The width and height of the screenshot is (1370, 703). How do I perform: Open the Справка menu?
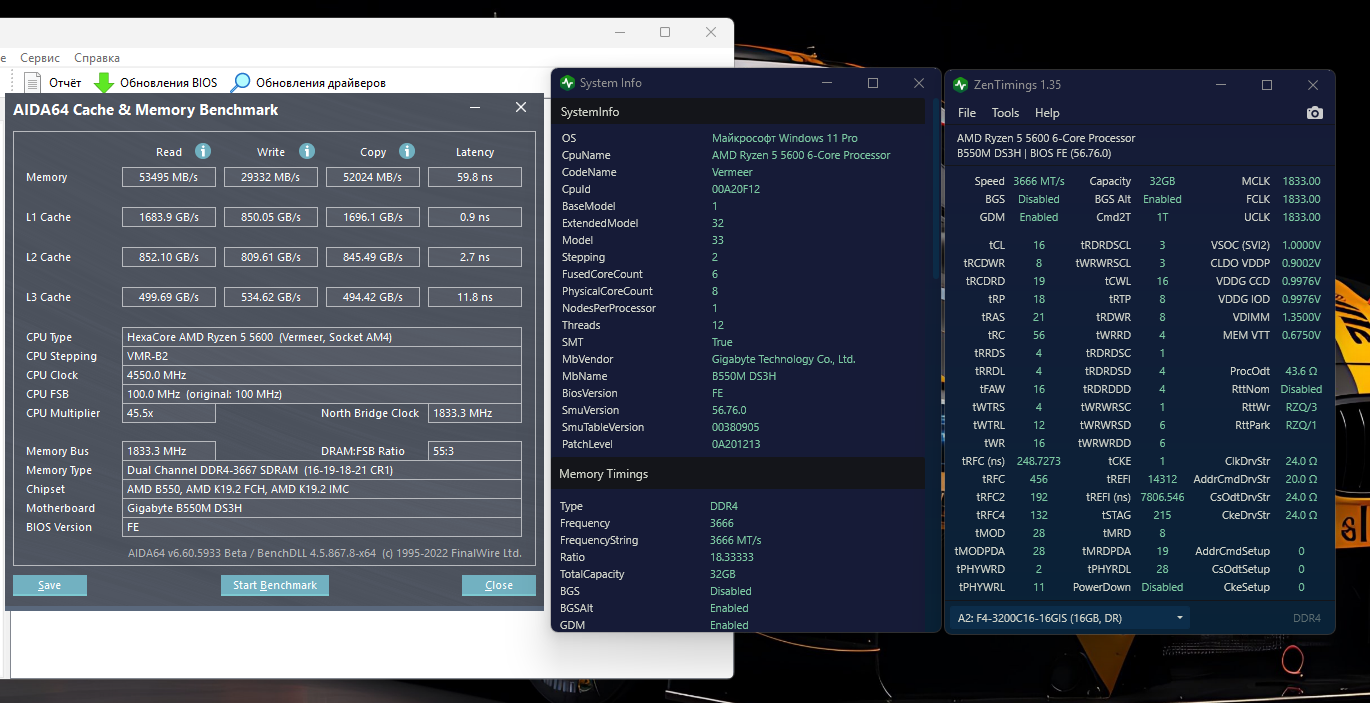click(x=97, y=58)
